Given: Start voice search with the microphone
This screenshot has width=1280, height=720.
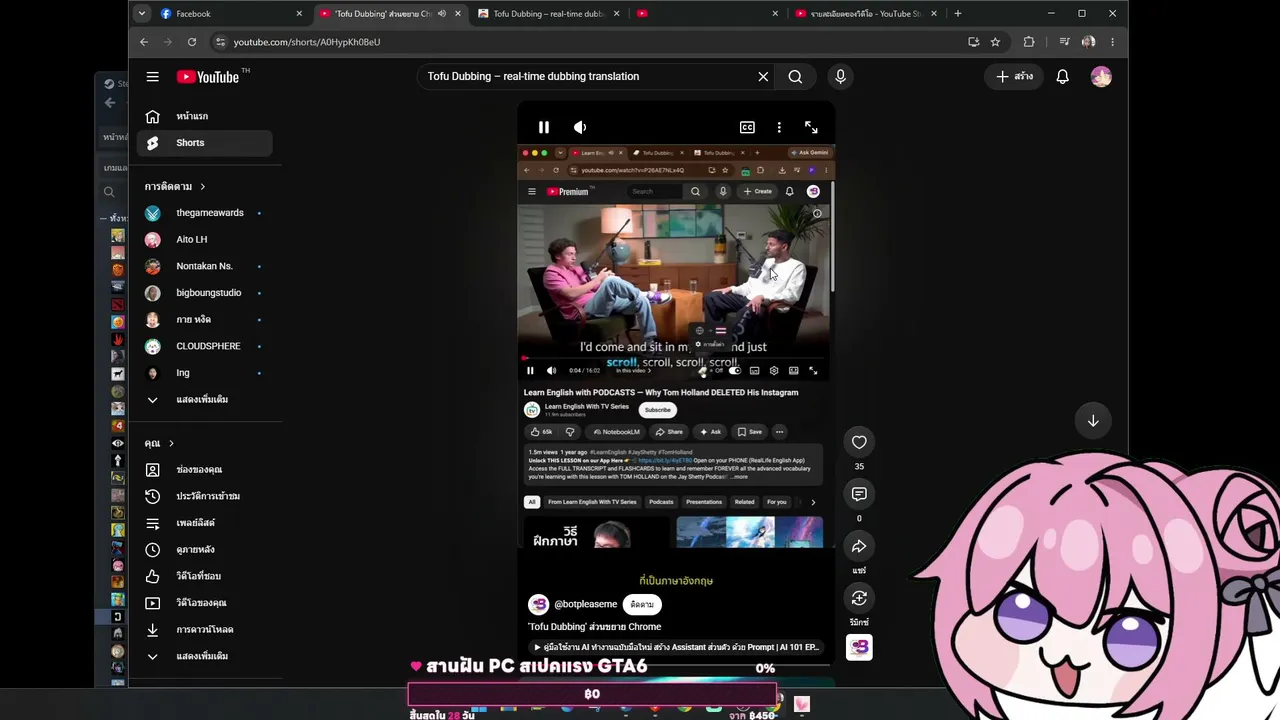Looking at the screenshot, I should click(x=840, y=76).
